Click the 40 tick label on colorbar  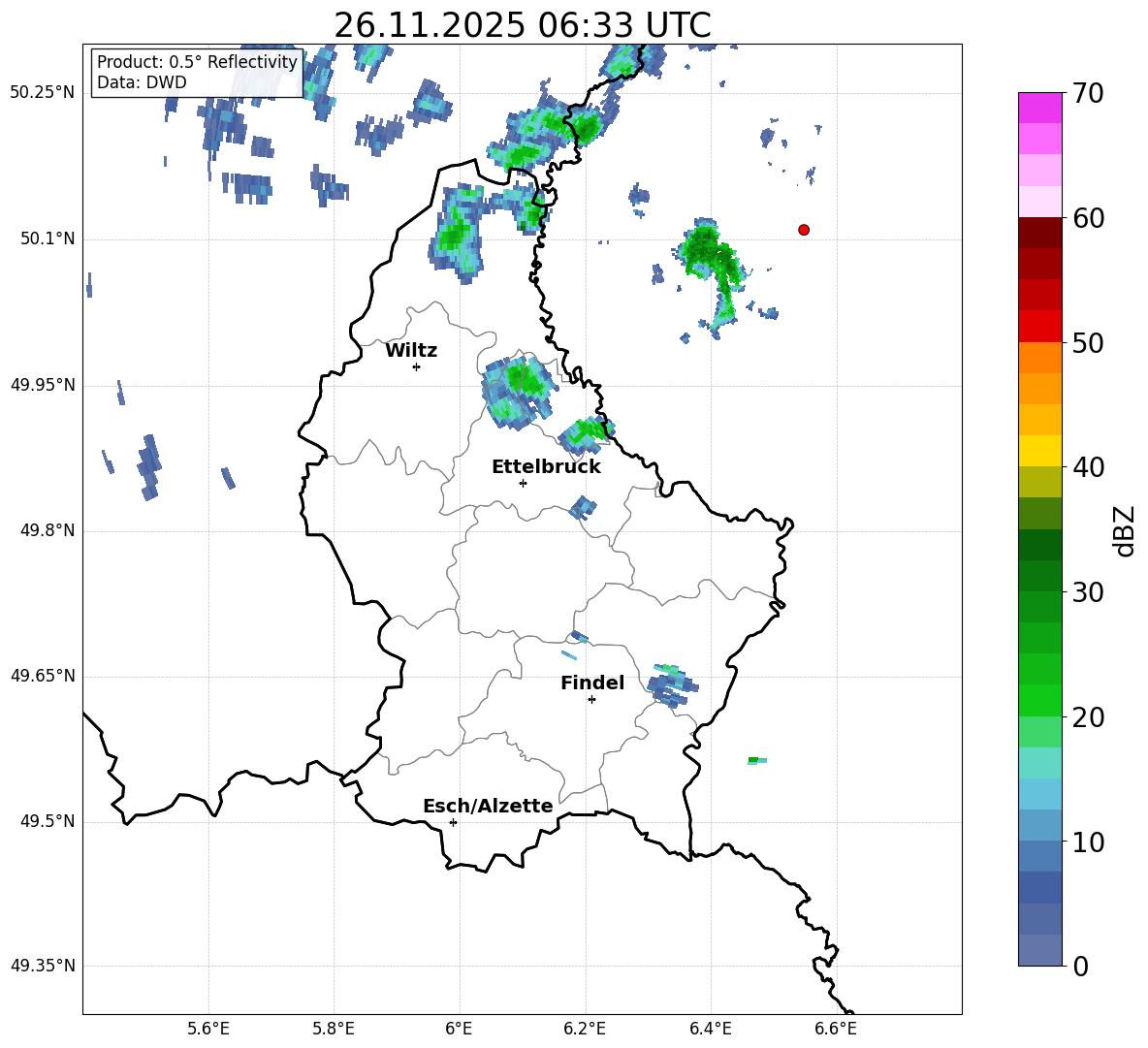pos(1088,467)
